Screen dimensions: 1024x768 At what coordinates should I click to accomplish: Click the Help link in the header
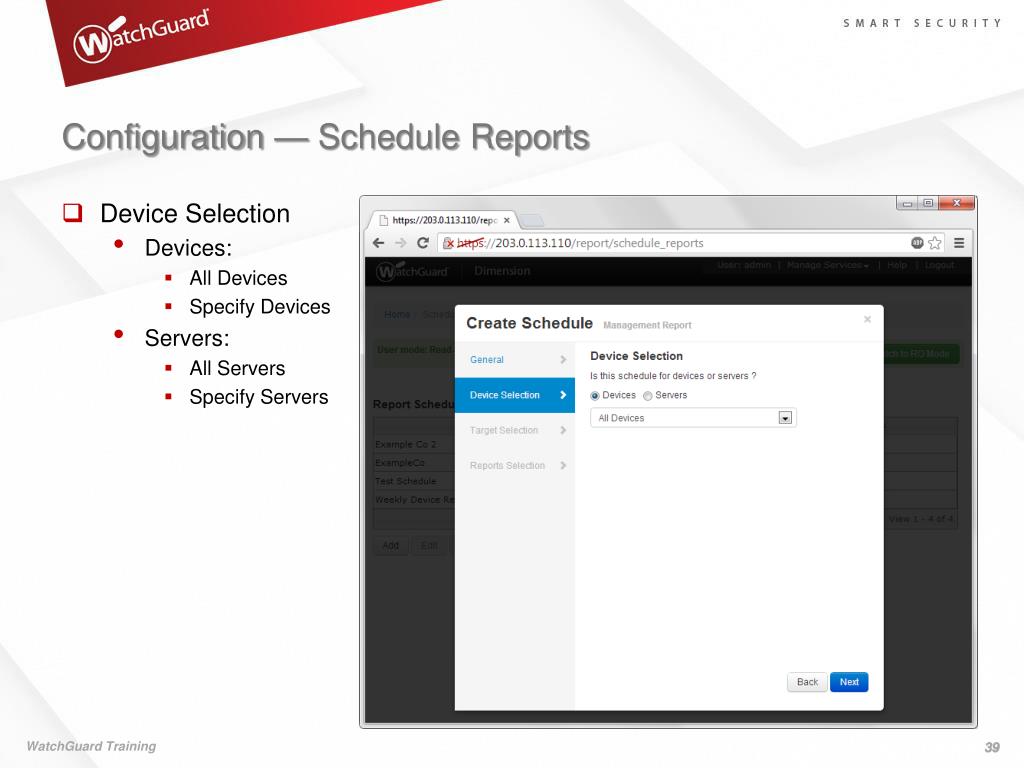pyautogui.click(x=897, y=265)
